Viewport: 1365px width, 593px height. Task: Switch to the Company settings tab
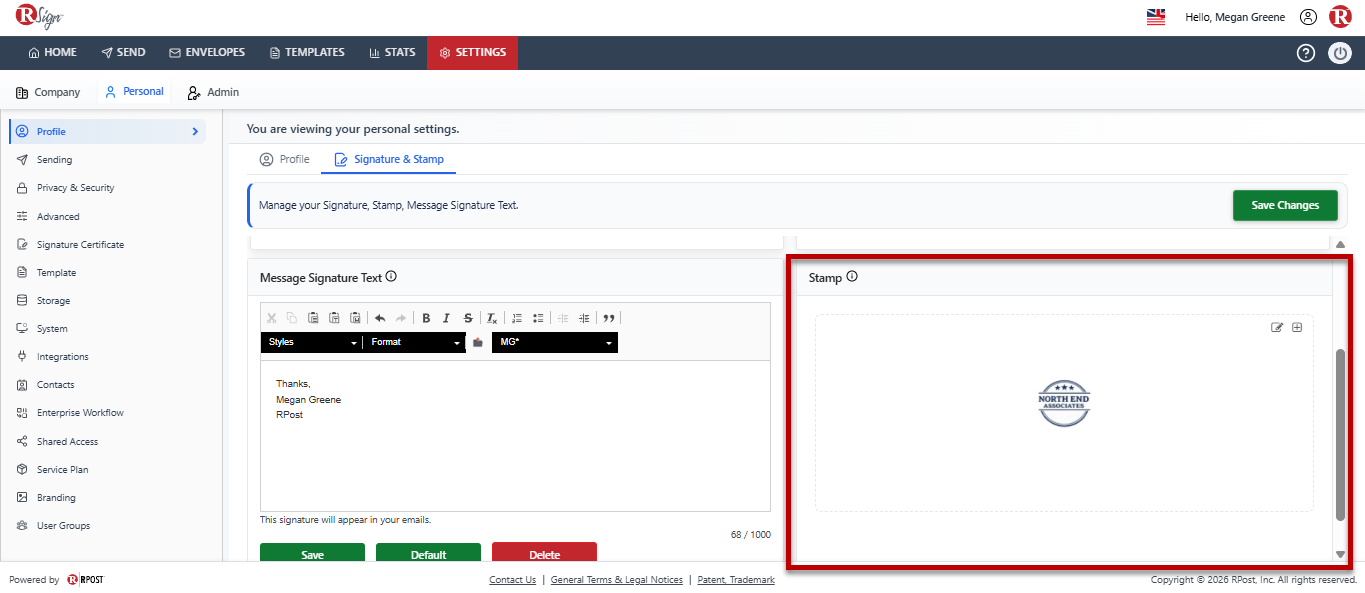(48, 92)
